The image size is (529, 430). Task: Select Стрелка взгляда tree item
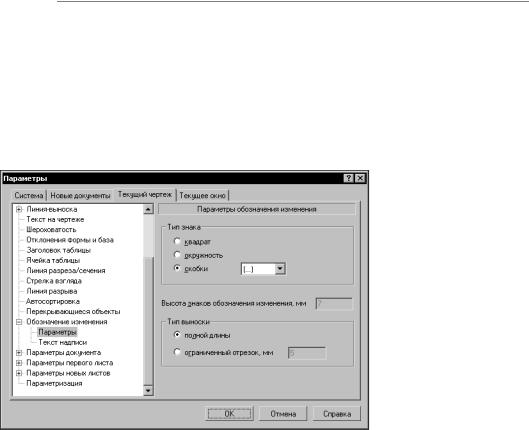[54, 281]
